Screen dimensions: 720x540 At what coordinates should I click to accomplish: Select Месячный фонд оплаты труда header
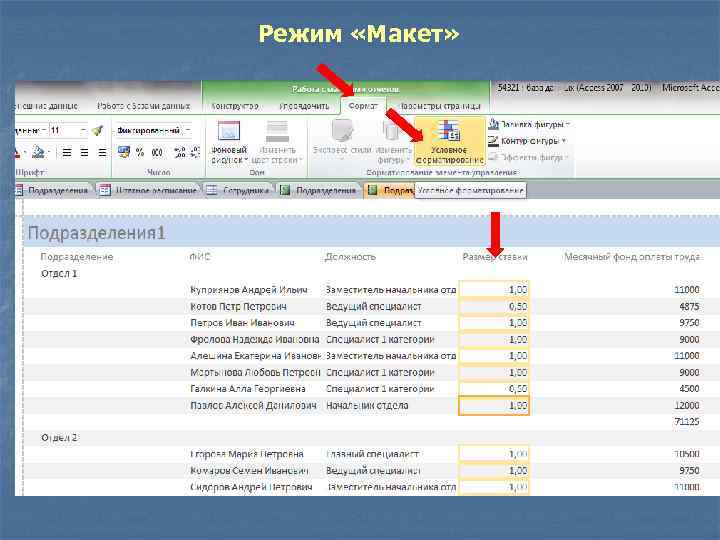coord(632,257)
